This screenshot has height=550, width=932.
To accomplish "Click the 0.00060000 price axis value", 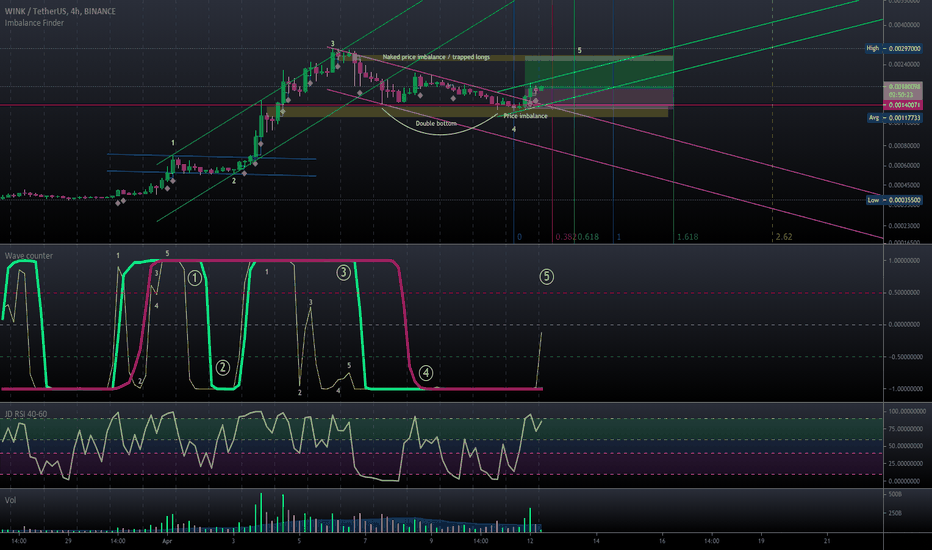I will [x=905, y=165].
